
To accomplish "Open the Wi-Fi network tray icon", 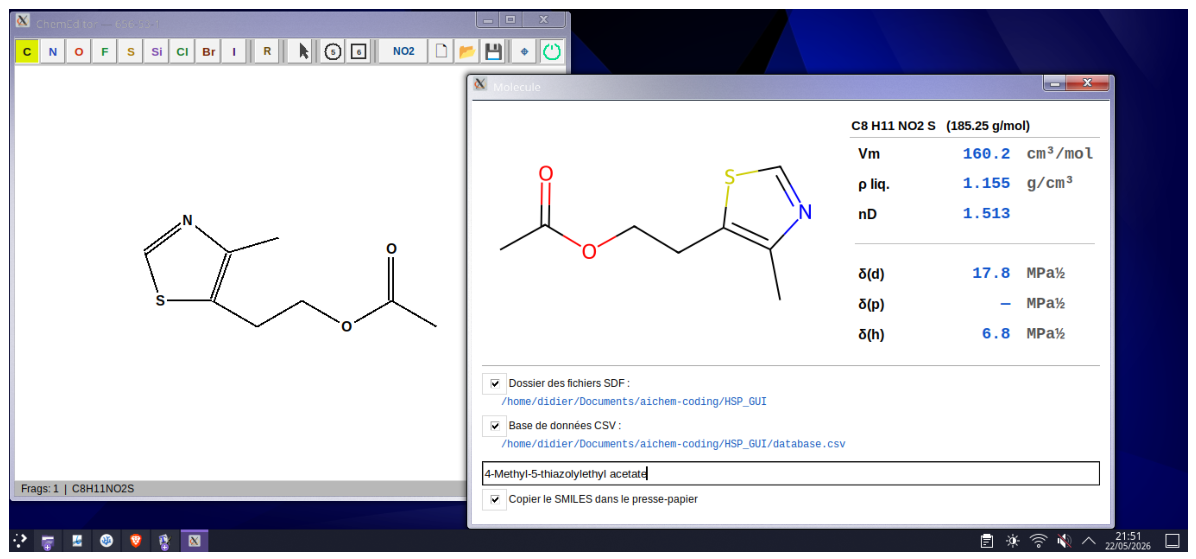I will click(1038, 541).
